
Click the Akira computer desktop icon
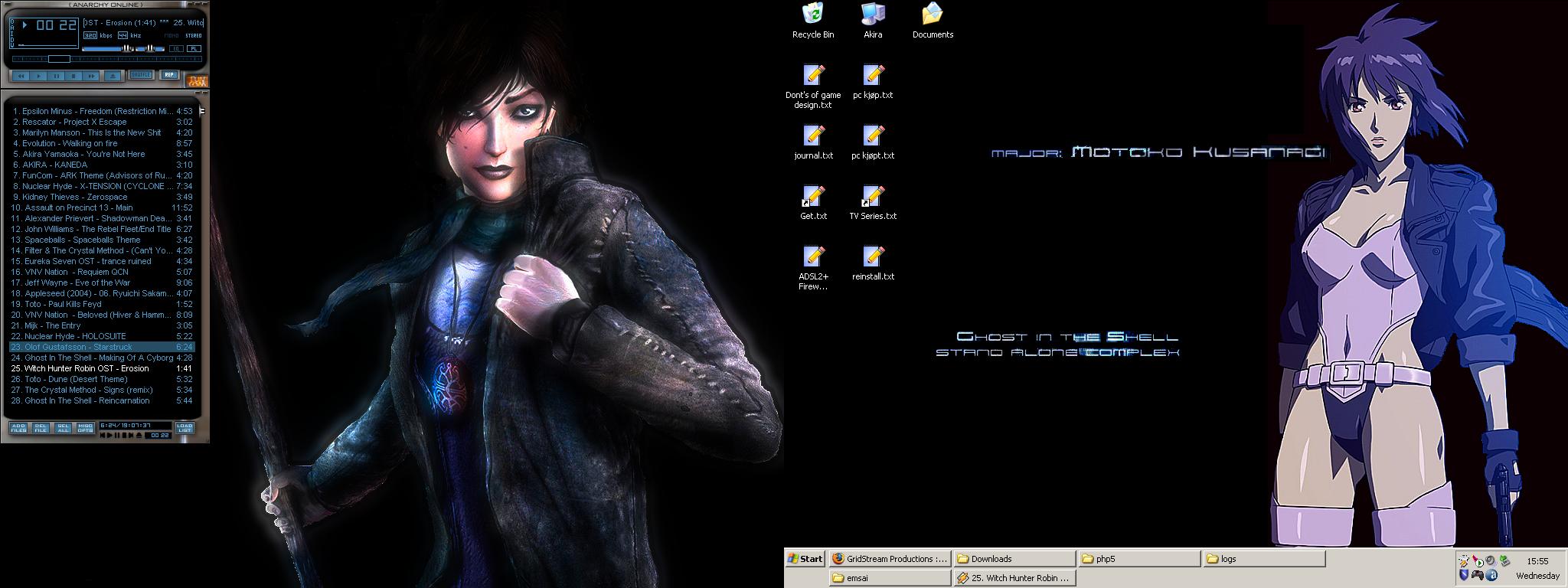873,21
